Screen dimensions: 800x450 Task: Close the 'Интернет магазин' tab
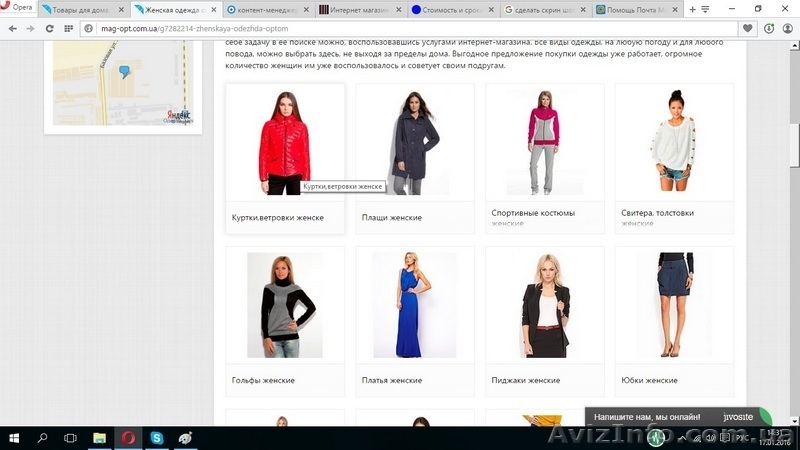click(398, 10)
